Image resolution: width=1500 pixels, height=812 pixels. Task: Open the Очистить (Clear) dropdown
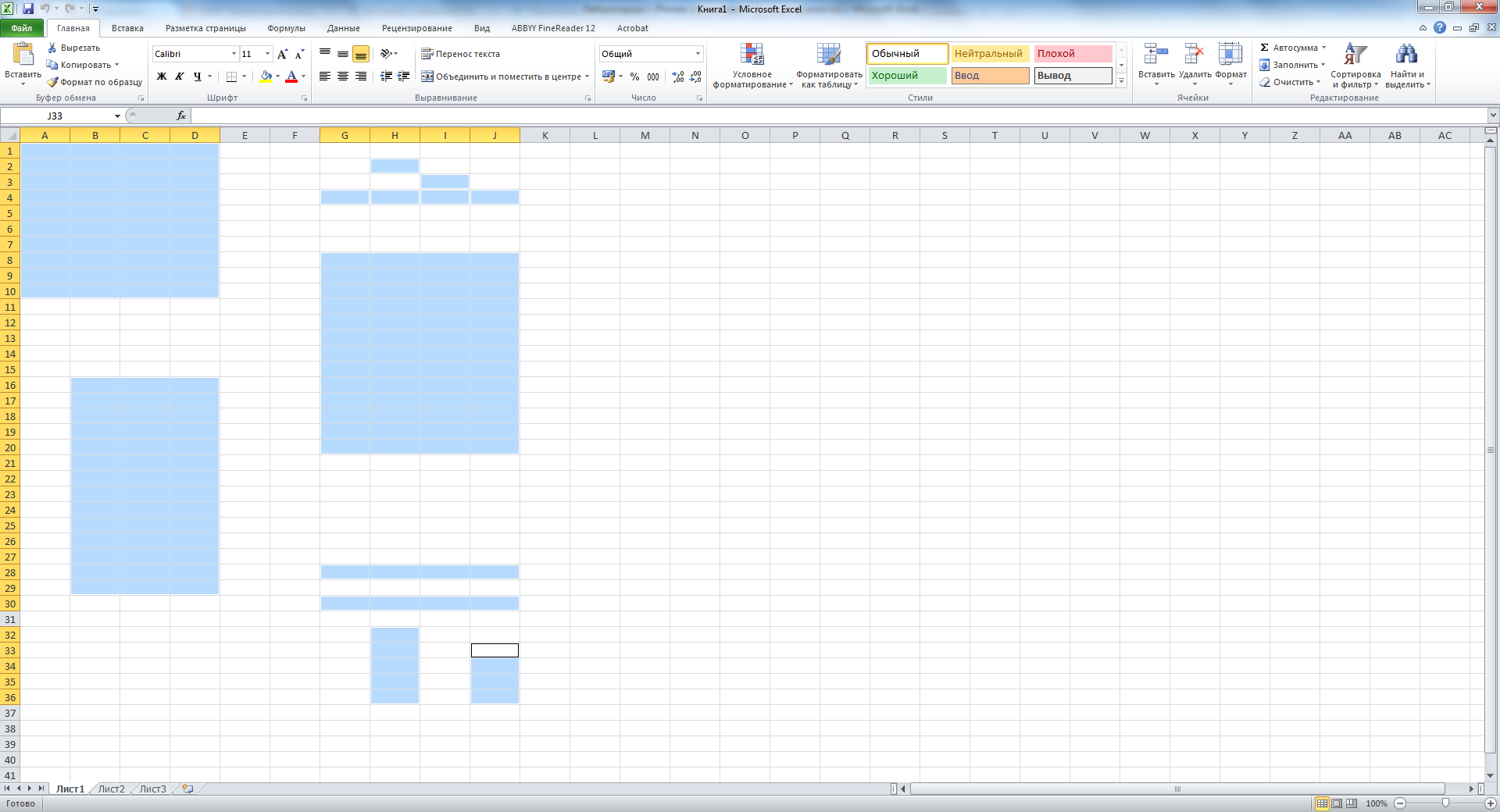click(1290, 82)
